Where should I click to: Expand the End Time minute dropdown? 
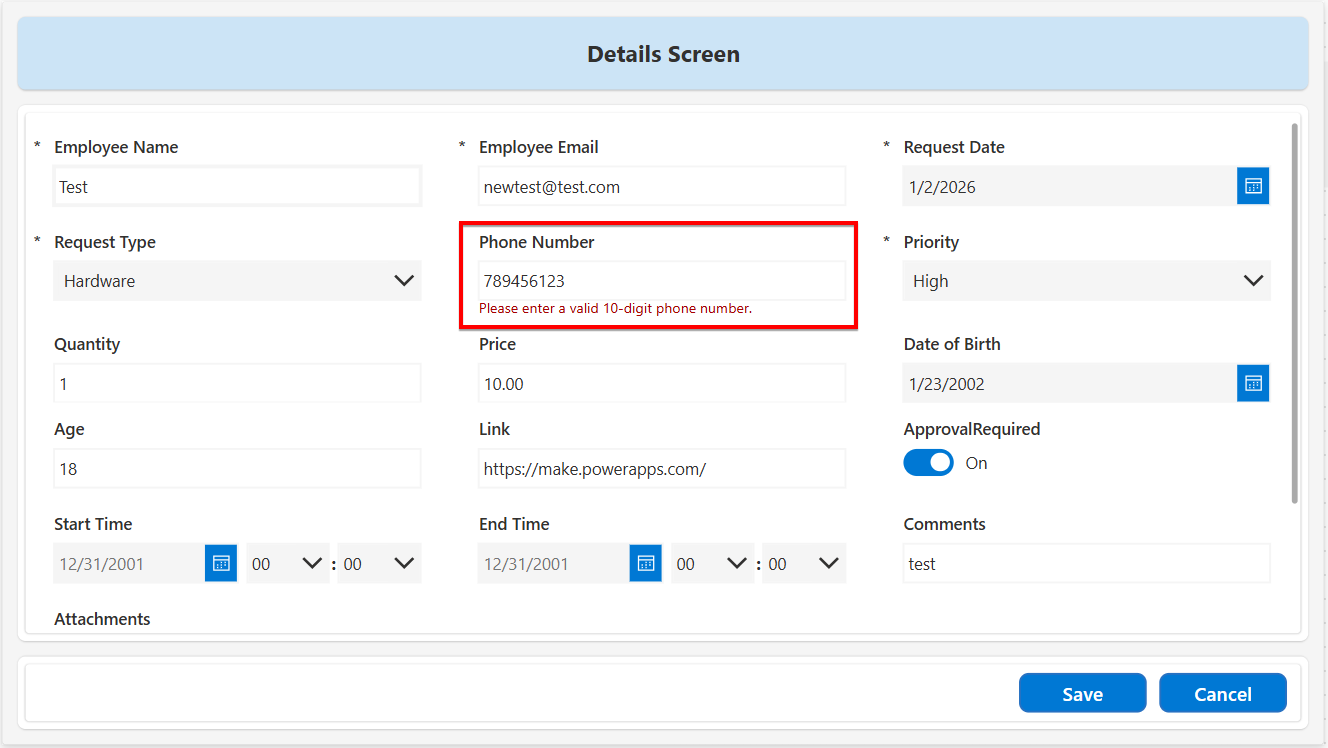click(803, 564)
